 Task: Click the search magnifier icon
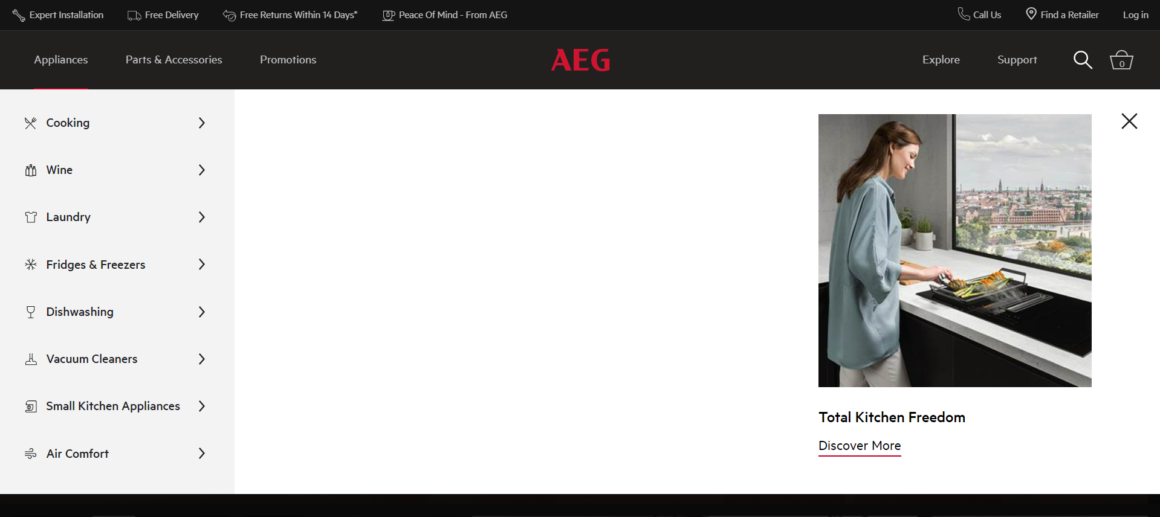[1082, 60]
